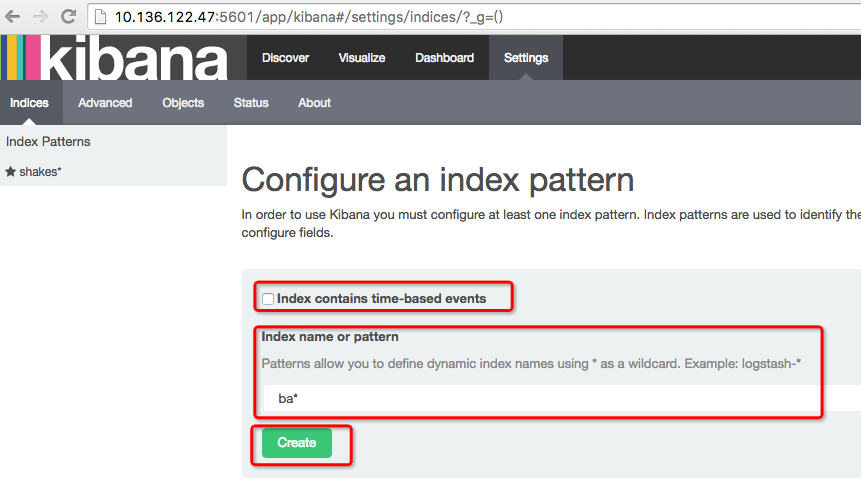Click the index name field containing ba*

pos(540,399)
